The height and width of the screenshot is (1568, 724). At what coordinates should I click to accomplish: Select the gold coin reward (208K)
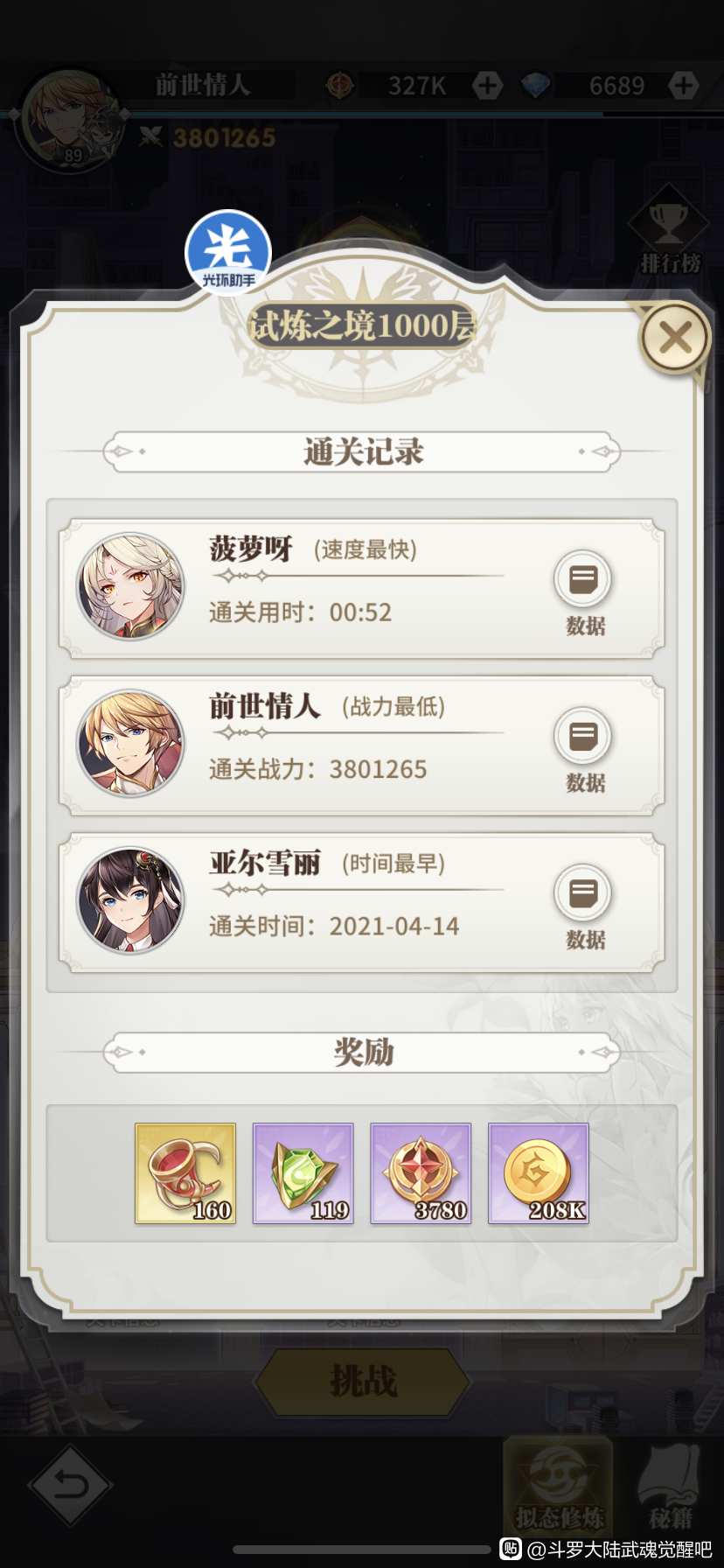(x=539, y=1173)
